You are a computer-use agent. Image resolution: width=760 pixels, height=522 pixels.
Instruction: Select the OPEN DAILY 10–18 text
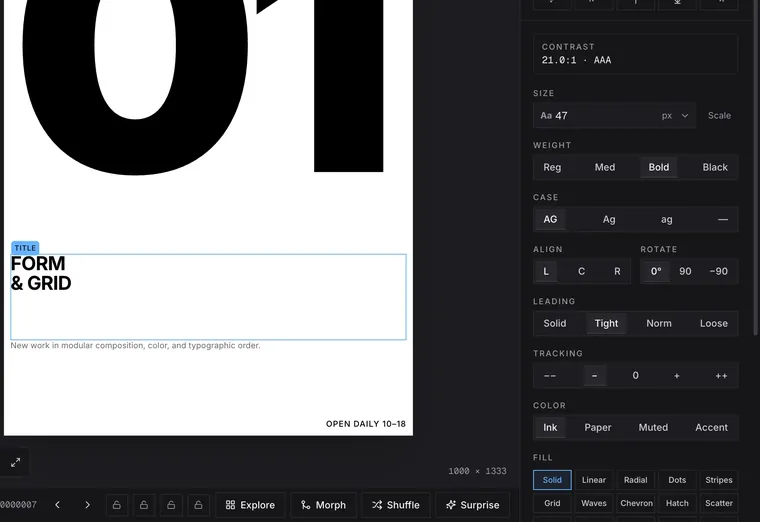coord(365,424)
